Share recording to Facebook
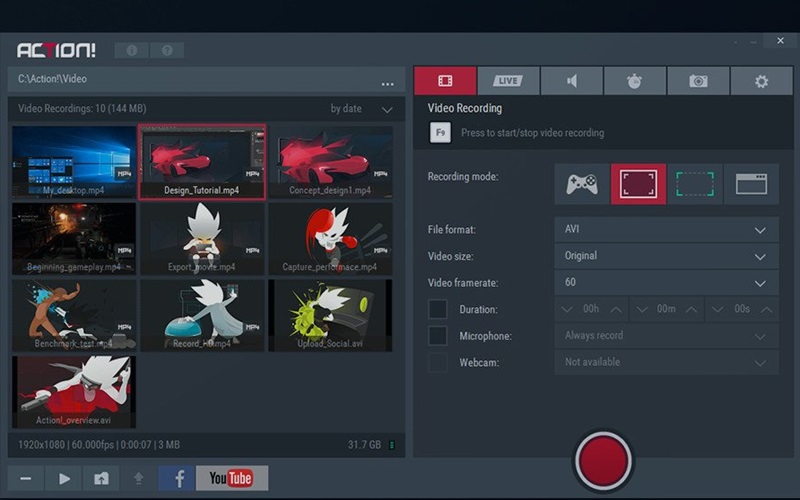The height and width of the screenshot is (500, 800). point(177,478)
